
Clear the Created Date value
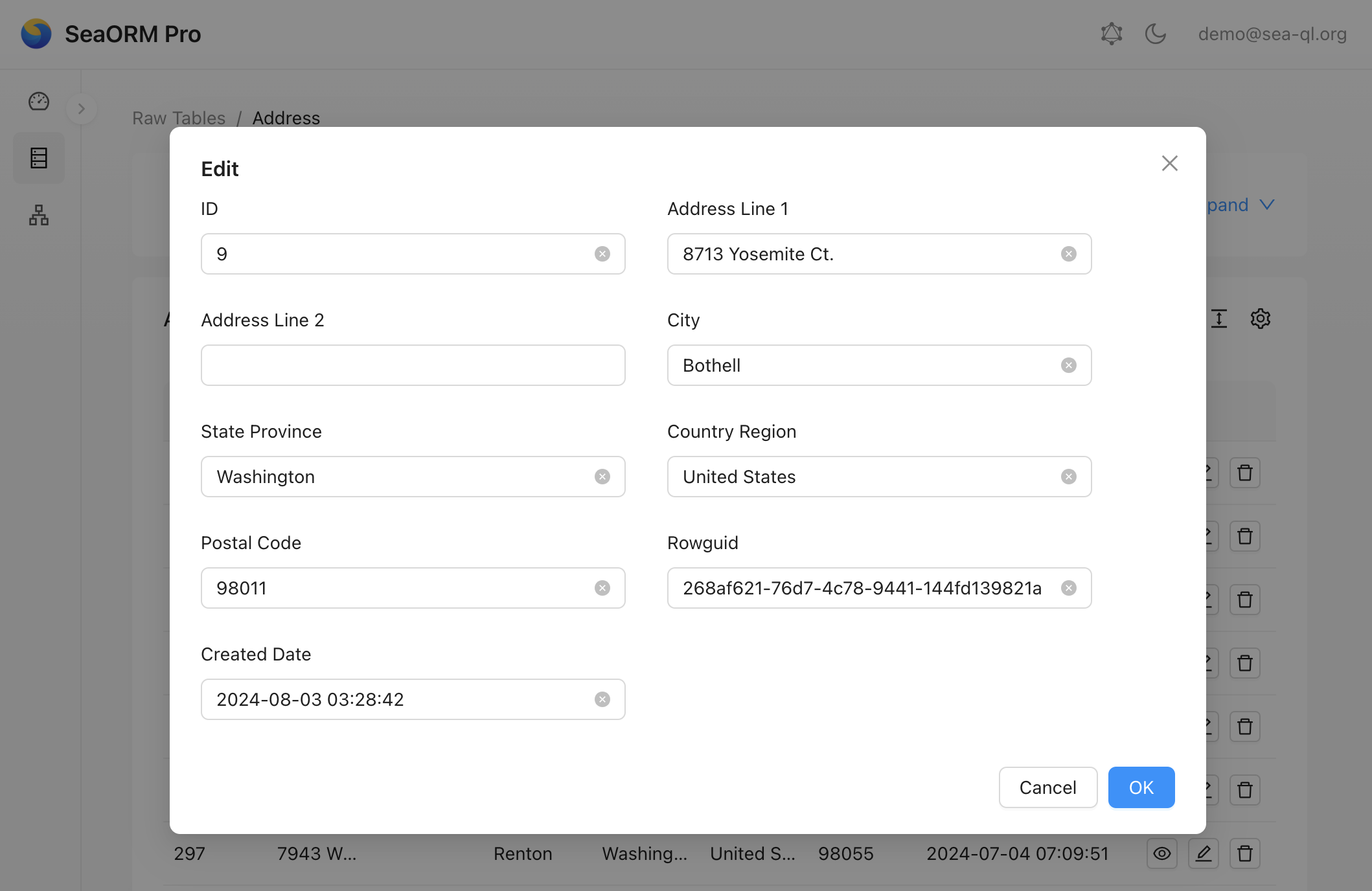coord(602,699)
